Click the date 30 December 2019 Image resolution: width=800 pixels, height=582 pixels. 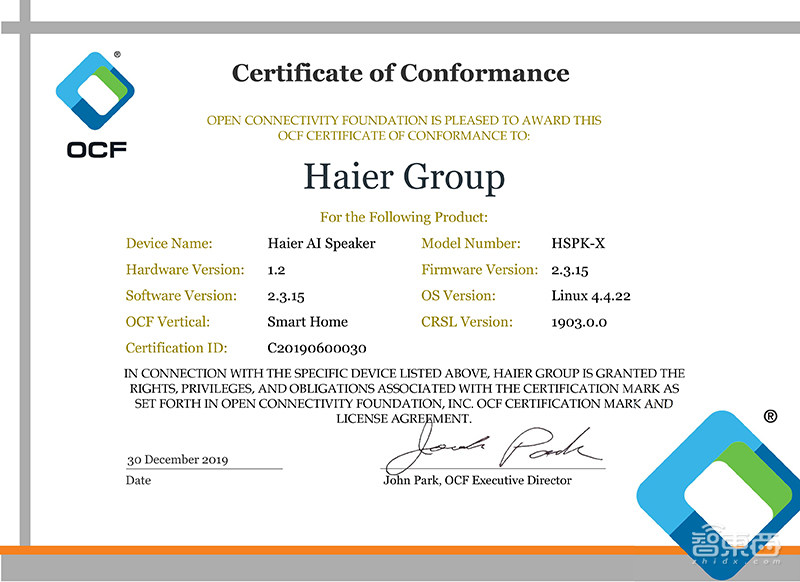click(x=178, y=460)
